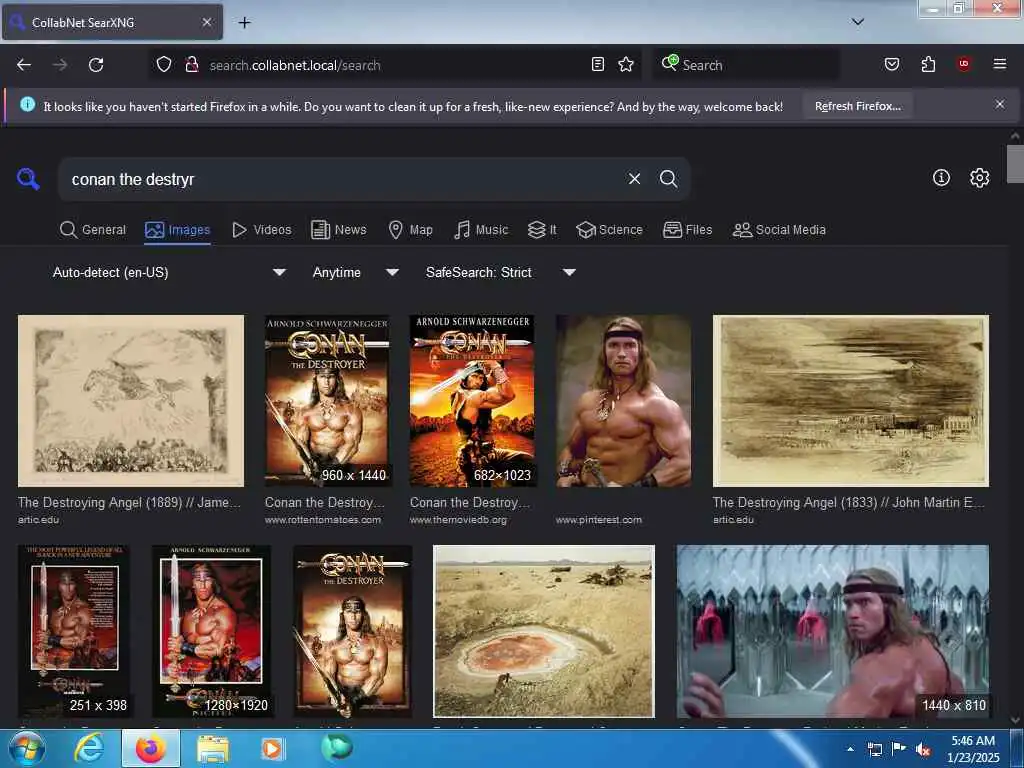Screen dimensions: 1024x768
Task: Click the muted volume tray icon
Action: (x=923, y=750)
